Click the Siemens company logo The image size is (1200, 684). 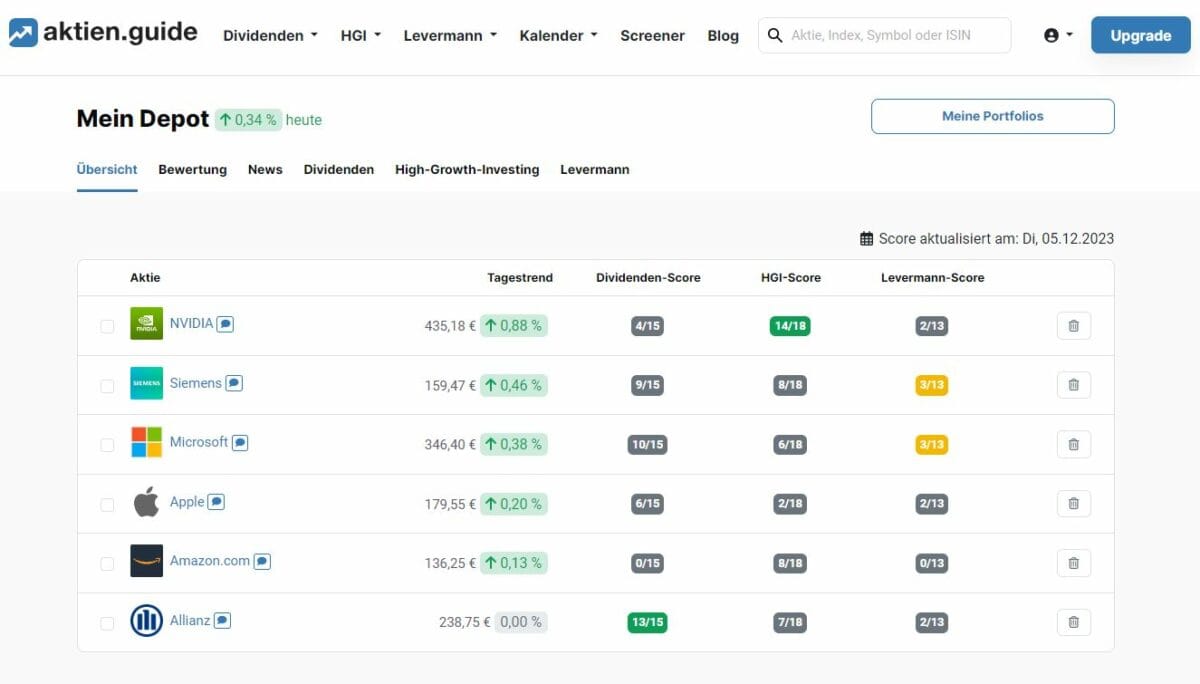click(146, 383)
